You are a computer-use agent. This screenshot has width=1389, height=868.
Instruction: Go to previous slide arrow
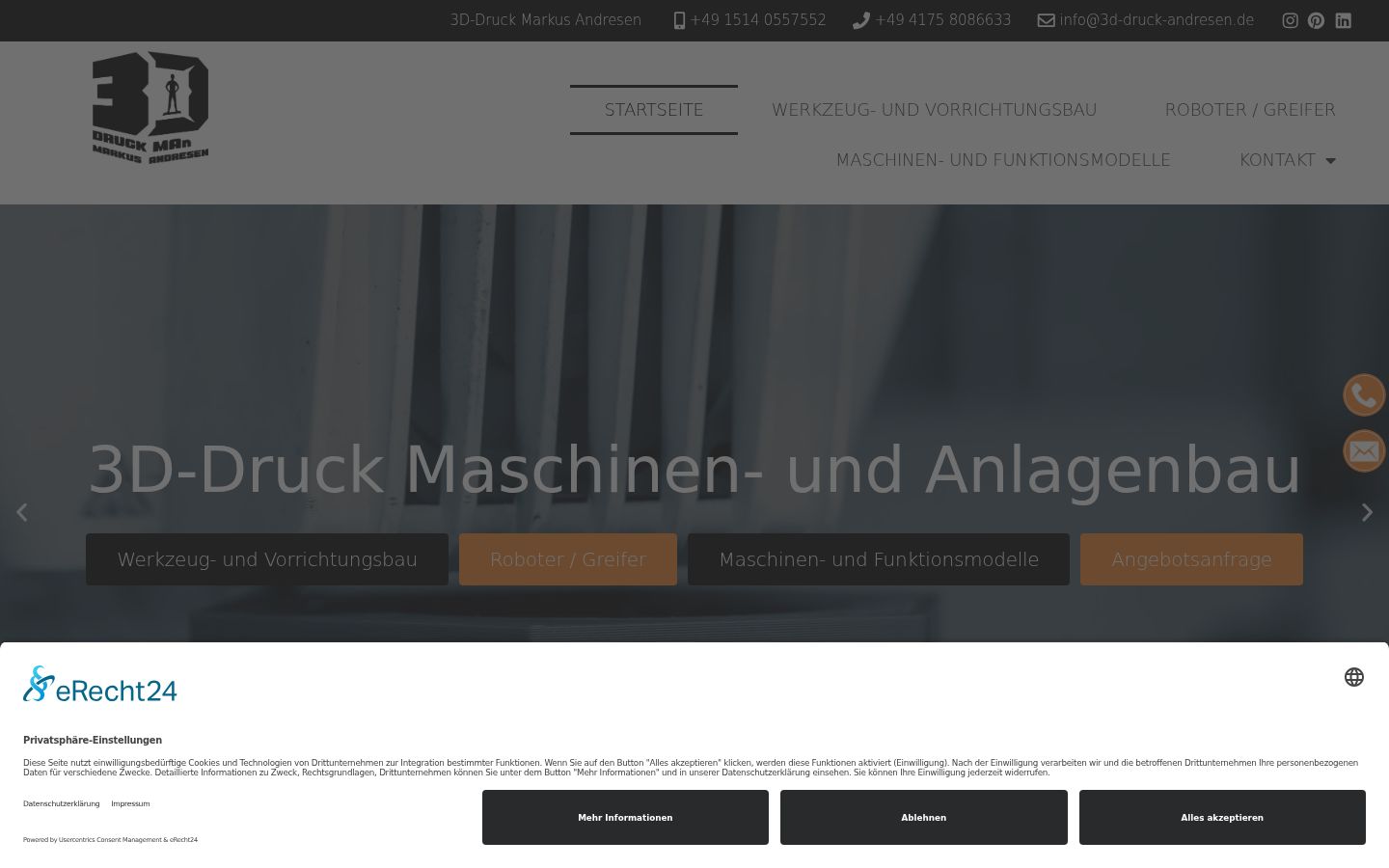21,512
